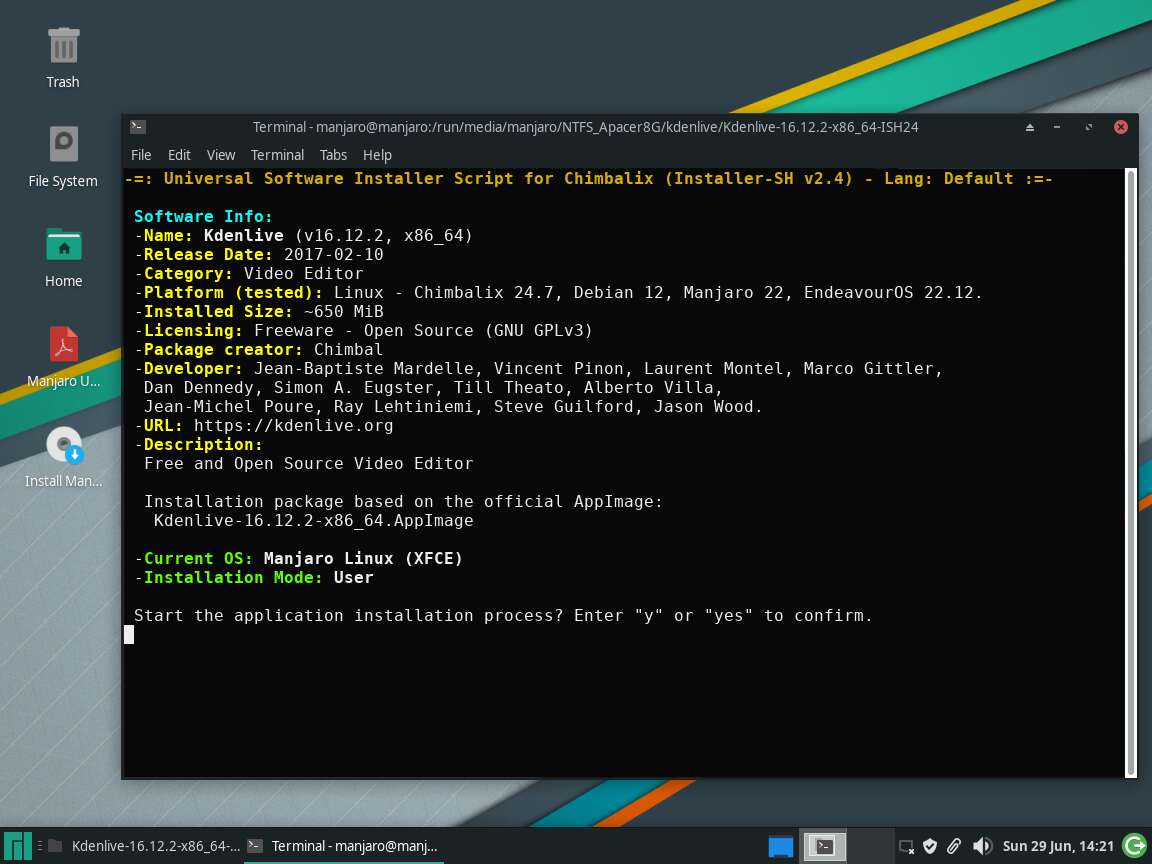
Task: Click the network connection icon in tray
Action: pyautogui.click(x=906, y=846)
